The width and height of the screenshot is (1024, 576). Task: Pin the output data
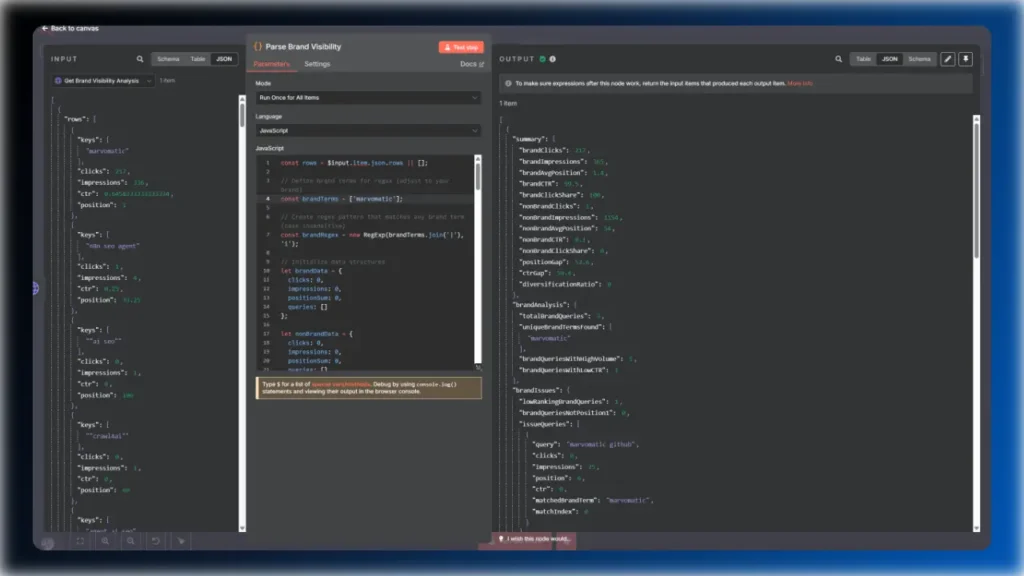(x=966, y=59)
